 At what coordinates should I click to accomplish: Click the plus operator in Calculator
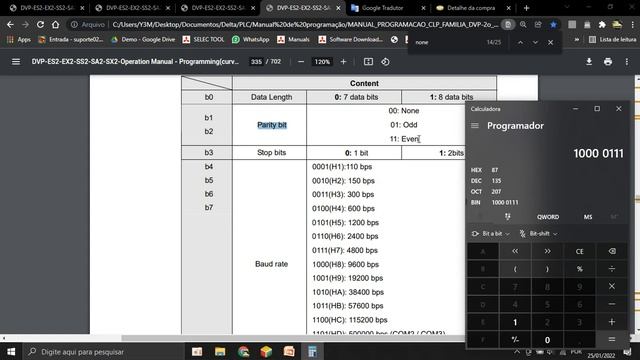click(x=611, y=322)
